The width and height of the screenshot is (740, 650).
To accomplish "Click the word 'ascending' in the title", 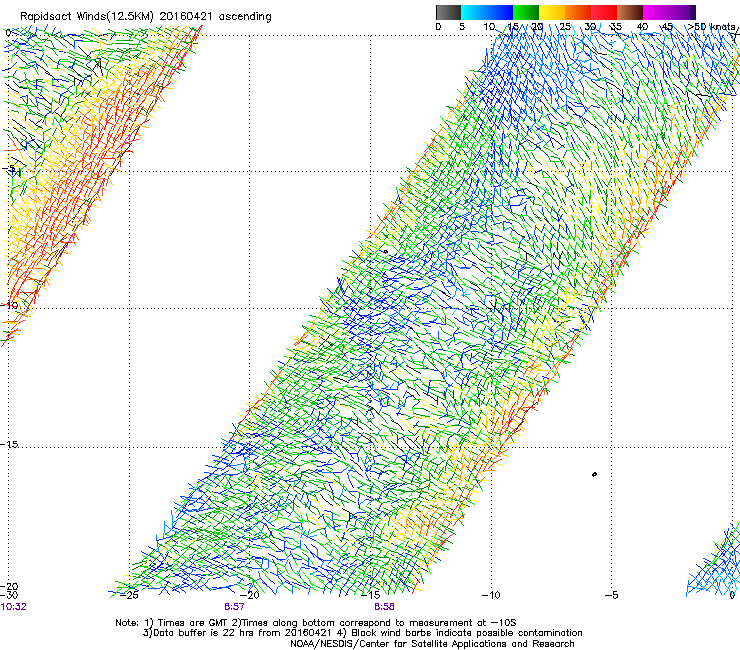I will click(245, 17).
